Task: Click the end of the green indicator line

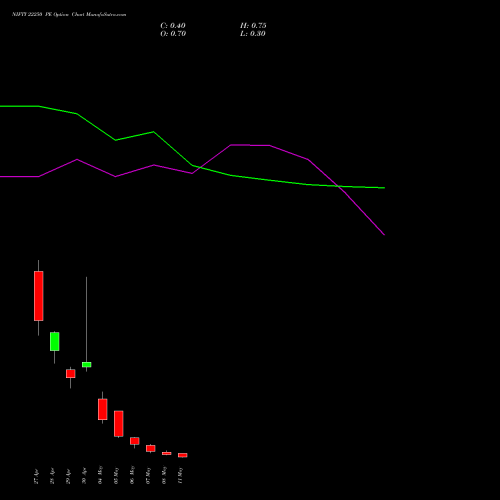Action: [x=384, y=188]
